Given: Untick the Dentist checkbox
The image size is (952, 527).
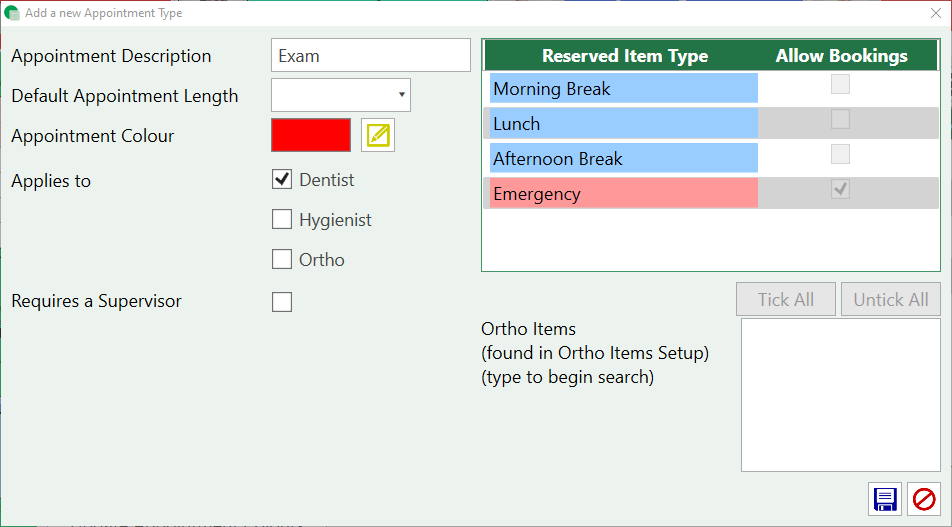Looking at the screenshot, I should pos(282,180).
